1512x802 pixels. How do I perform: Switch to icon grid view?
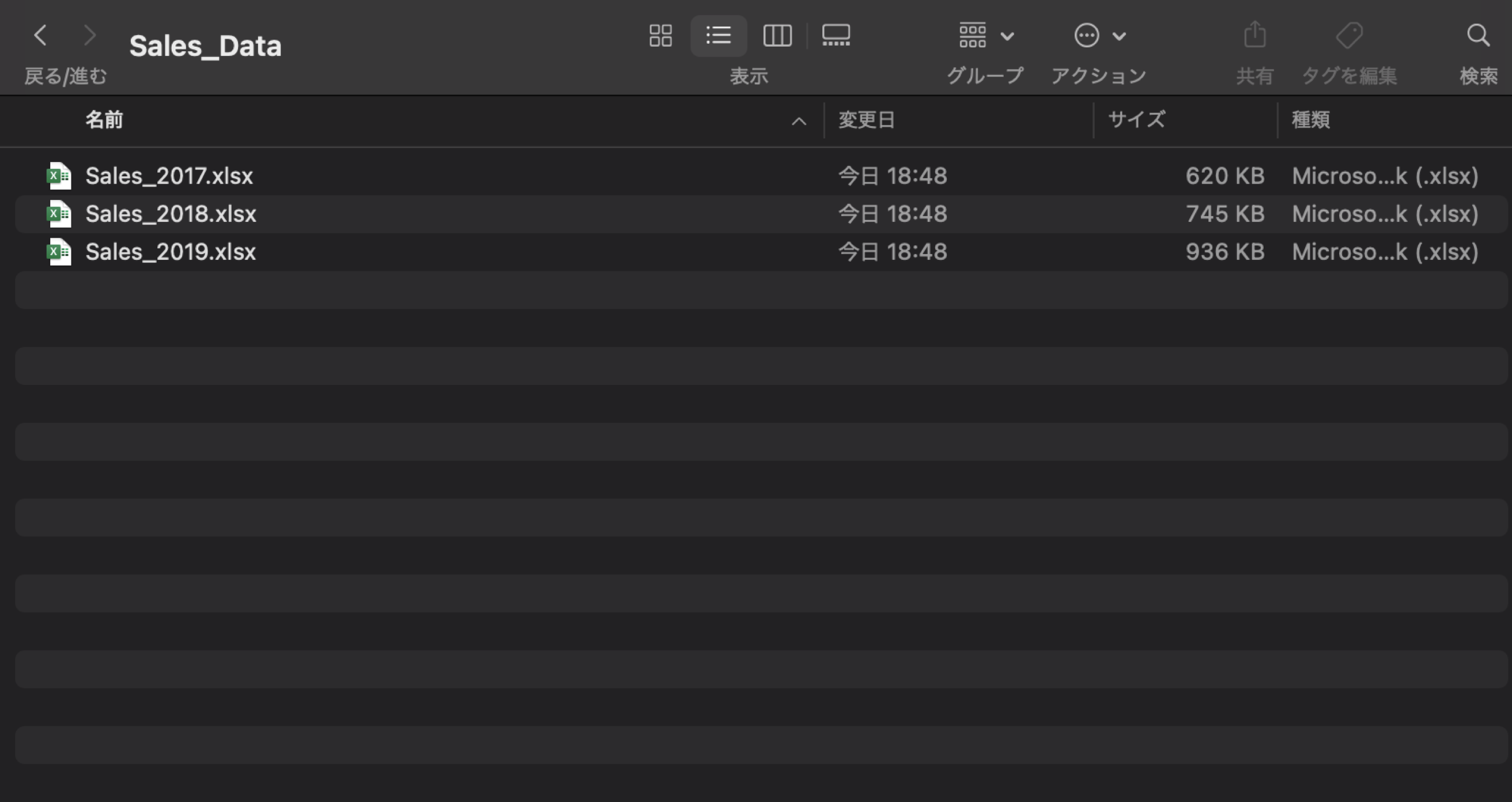[660, 35]
